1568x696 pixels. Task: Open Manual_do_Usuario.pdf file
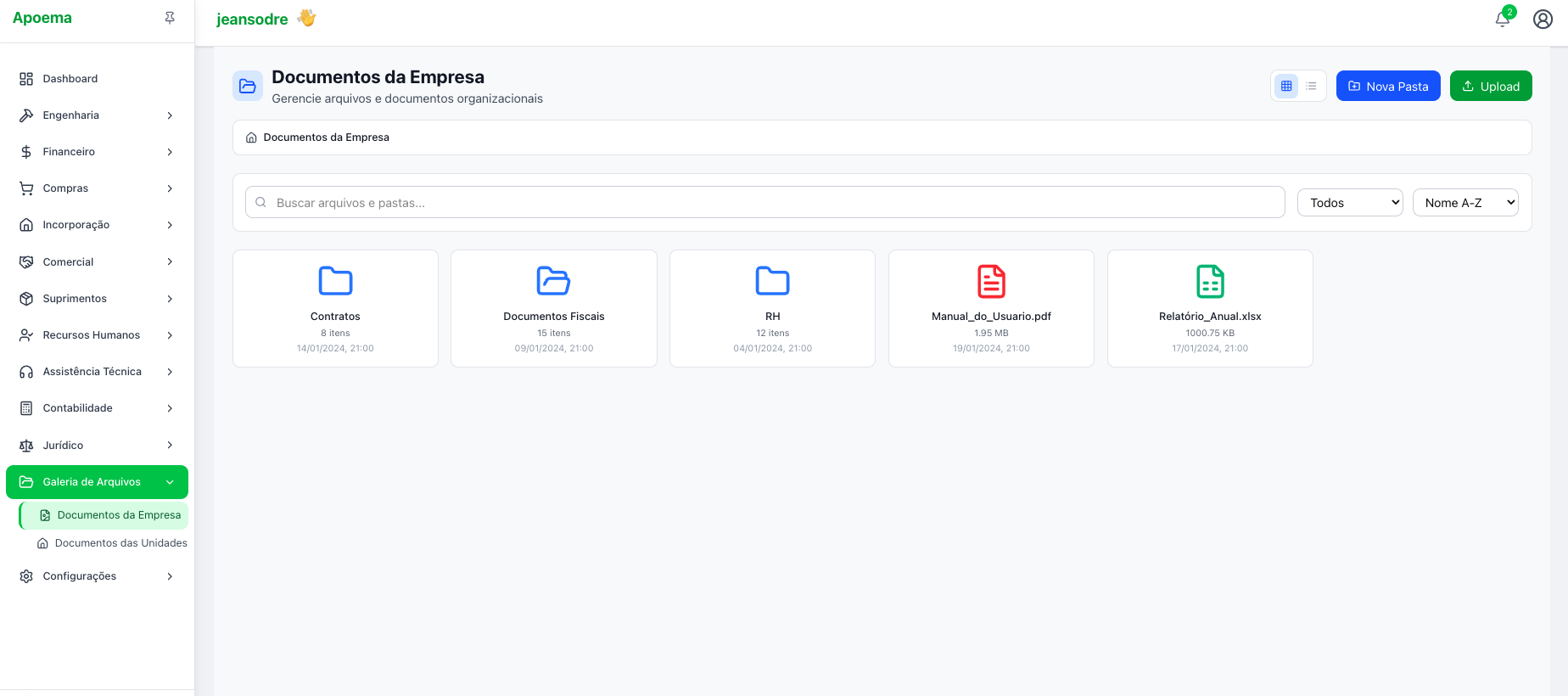[991, 308]
